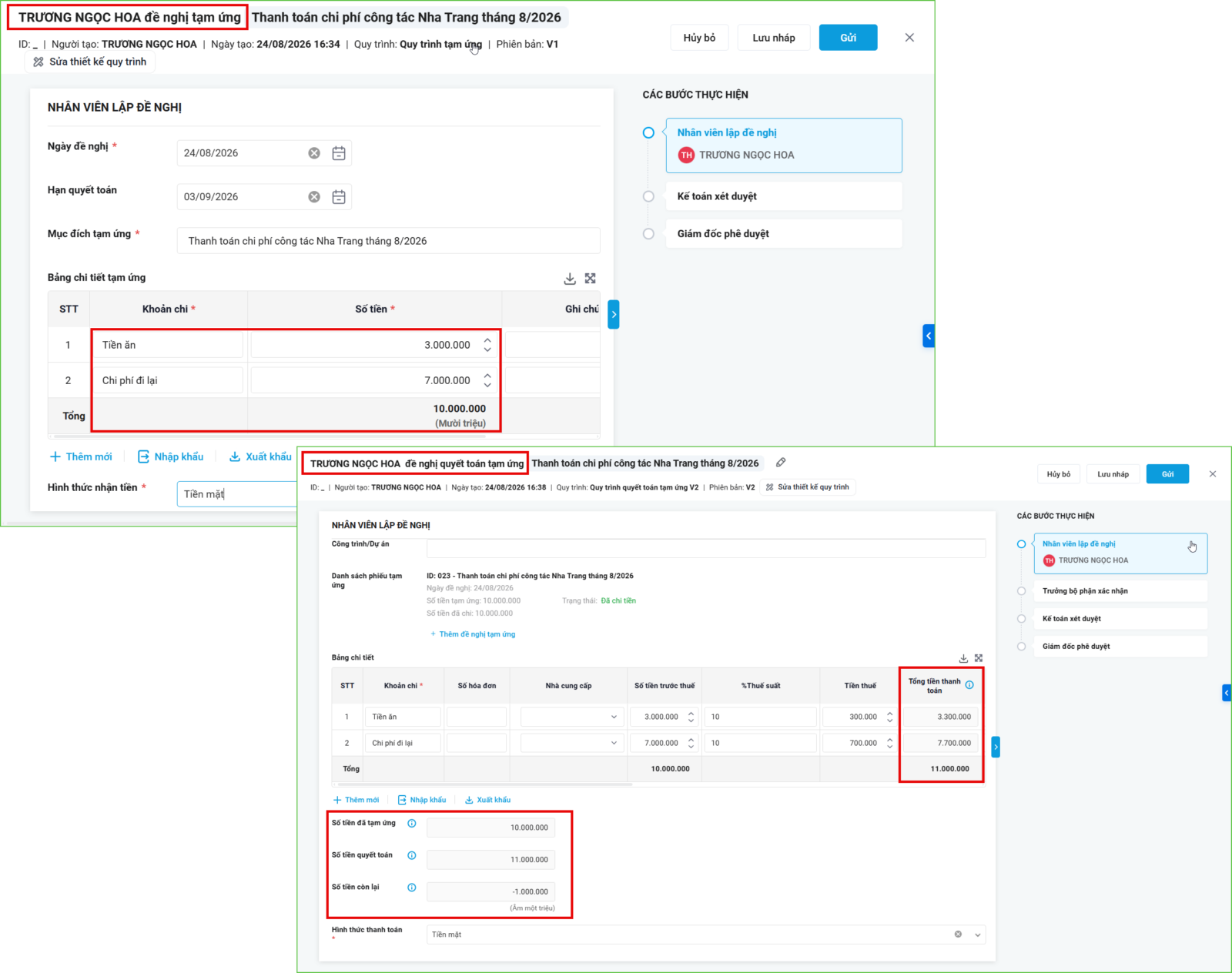
Task: Focus the Hình thức nhận tiền field
Action: coord(237,494)
